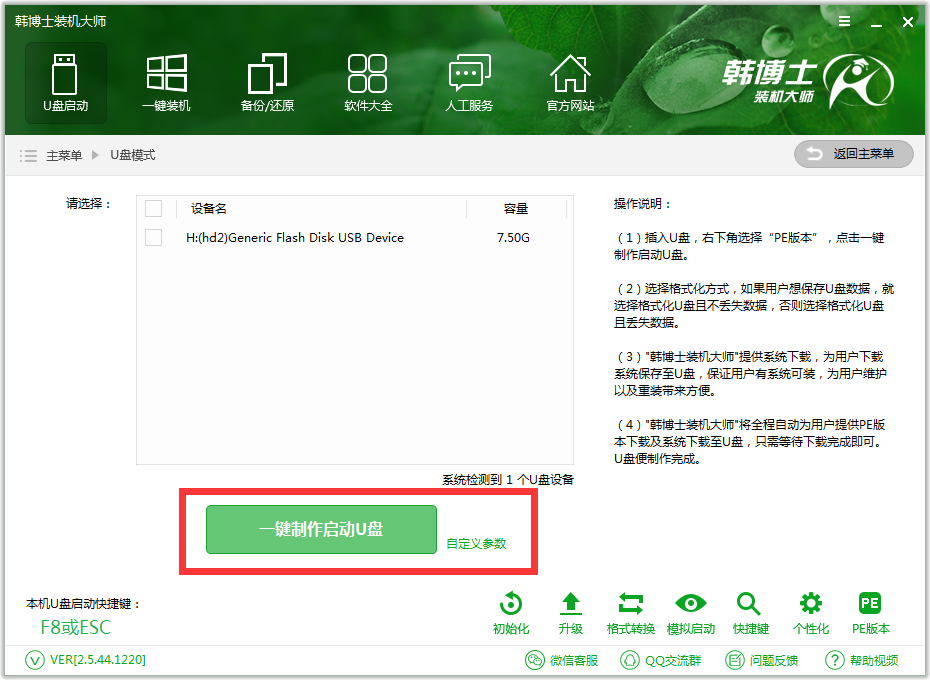Open the QQ交流群 group link
930x680 pixels.
[x=661, y=660]
